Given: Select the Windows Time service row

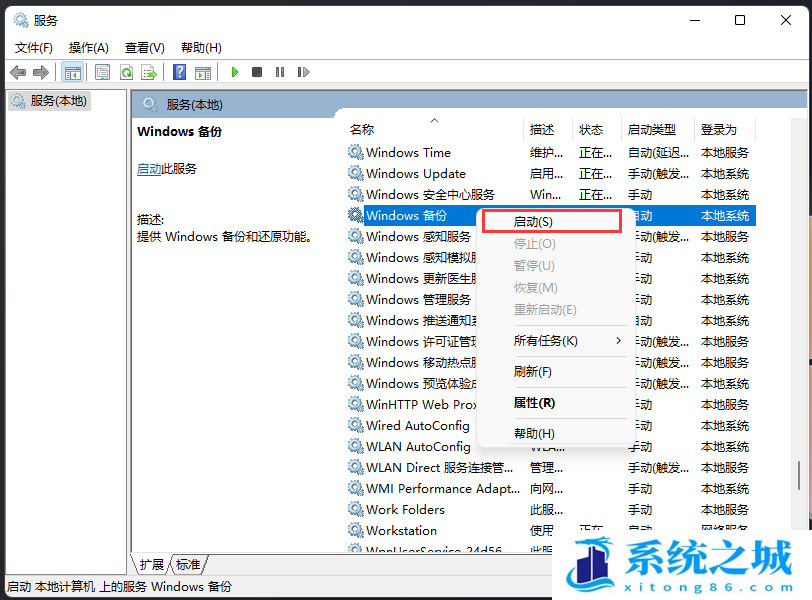Looking at the screenshot, I should coord(552,152).
